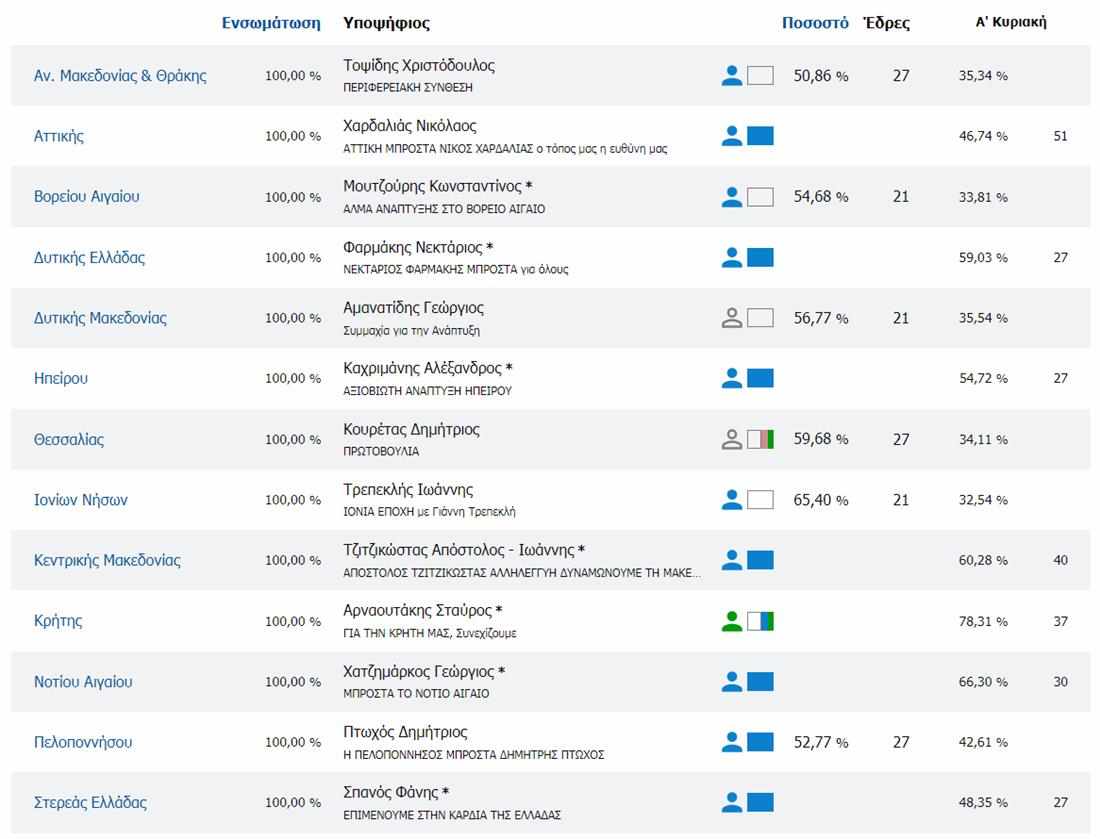Click the blue person icon in the Αττικής row
The height and width of the screenshot is (839, 1100).
pyautogui.click(x=732, y=136)
